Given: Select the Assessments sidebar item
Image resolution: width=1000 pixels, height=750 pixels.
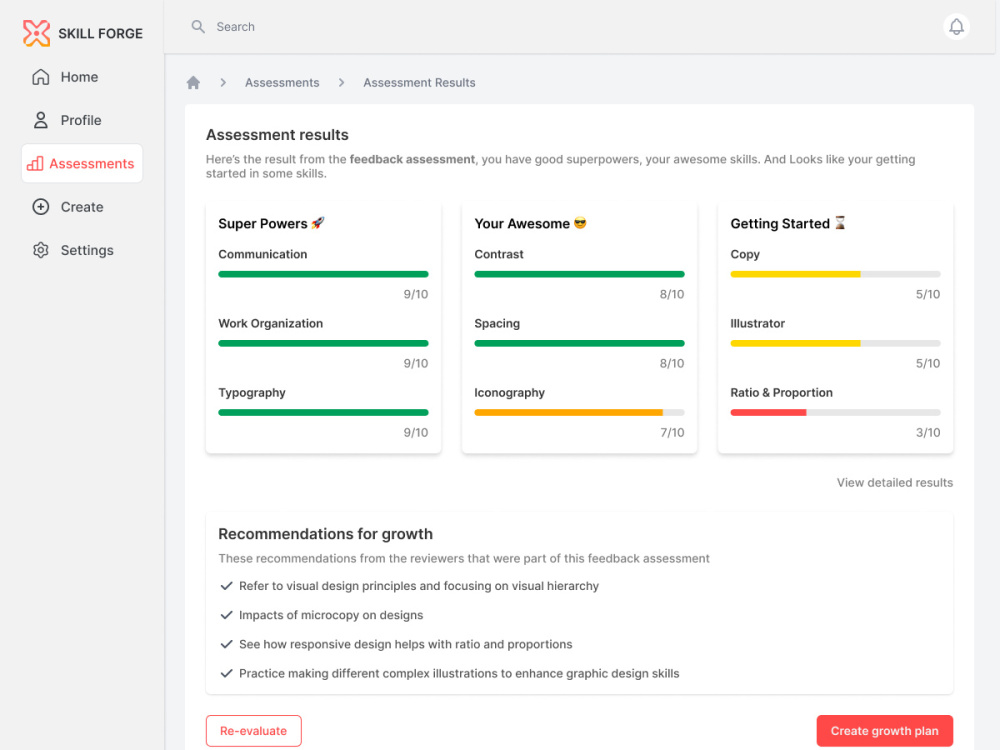Looking at the screenshot, I should 82,164.
